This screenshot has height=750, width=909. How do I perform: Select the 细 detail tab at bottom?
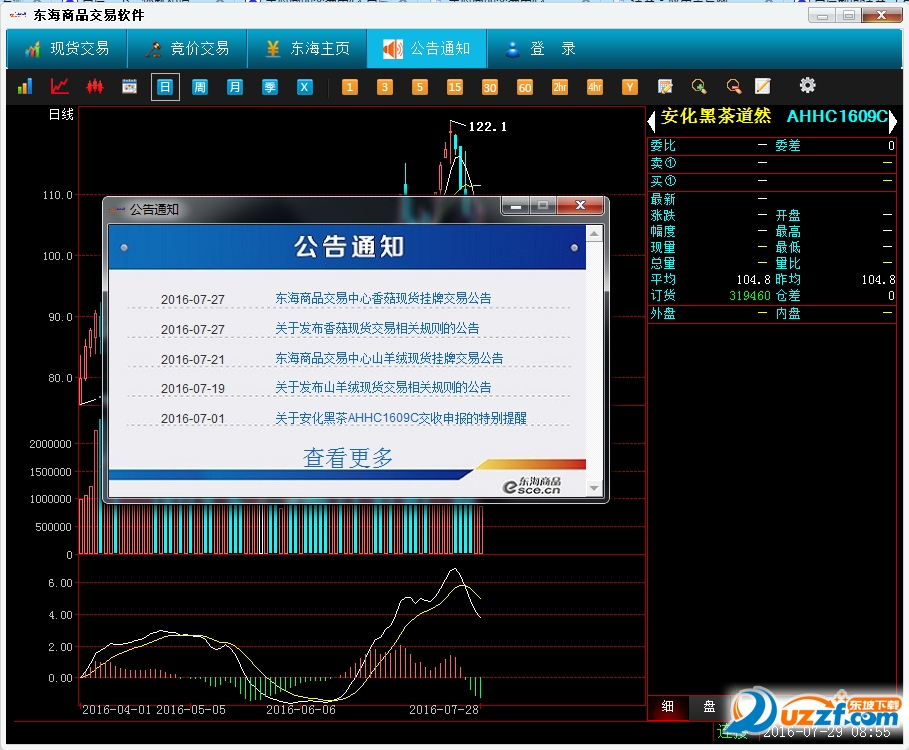(668, 707)
